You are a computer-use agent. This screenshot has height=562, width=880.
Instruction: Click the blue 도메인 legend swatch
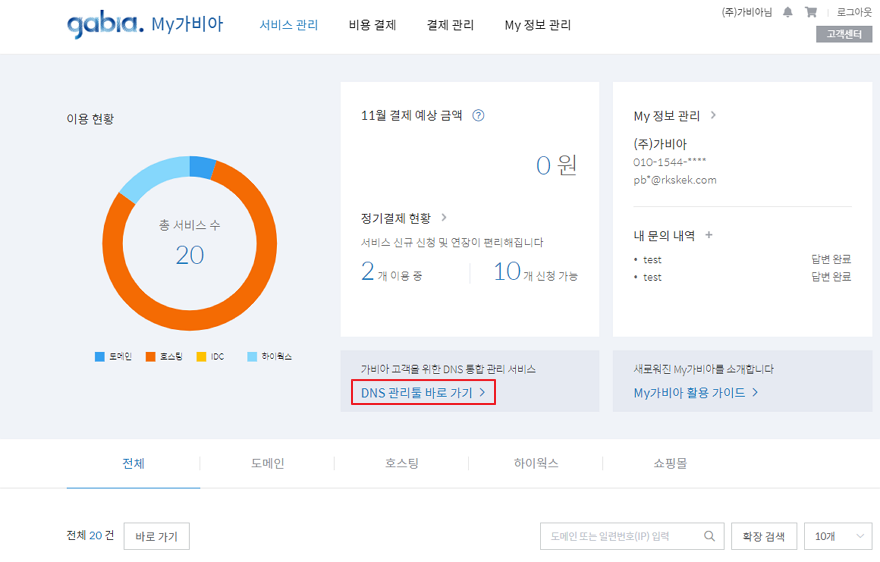pos(100,357)
